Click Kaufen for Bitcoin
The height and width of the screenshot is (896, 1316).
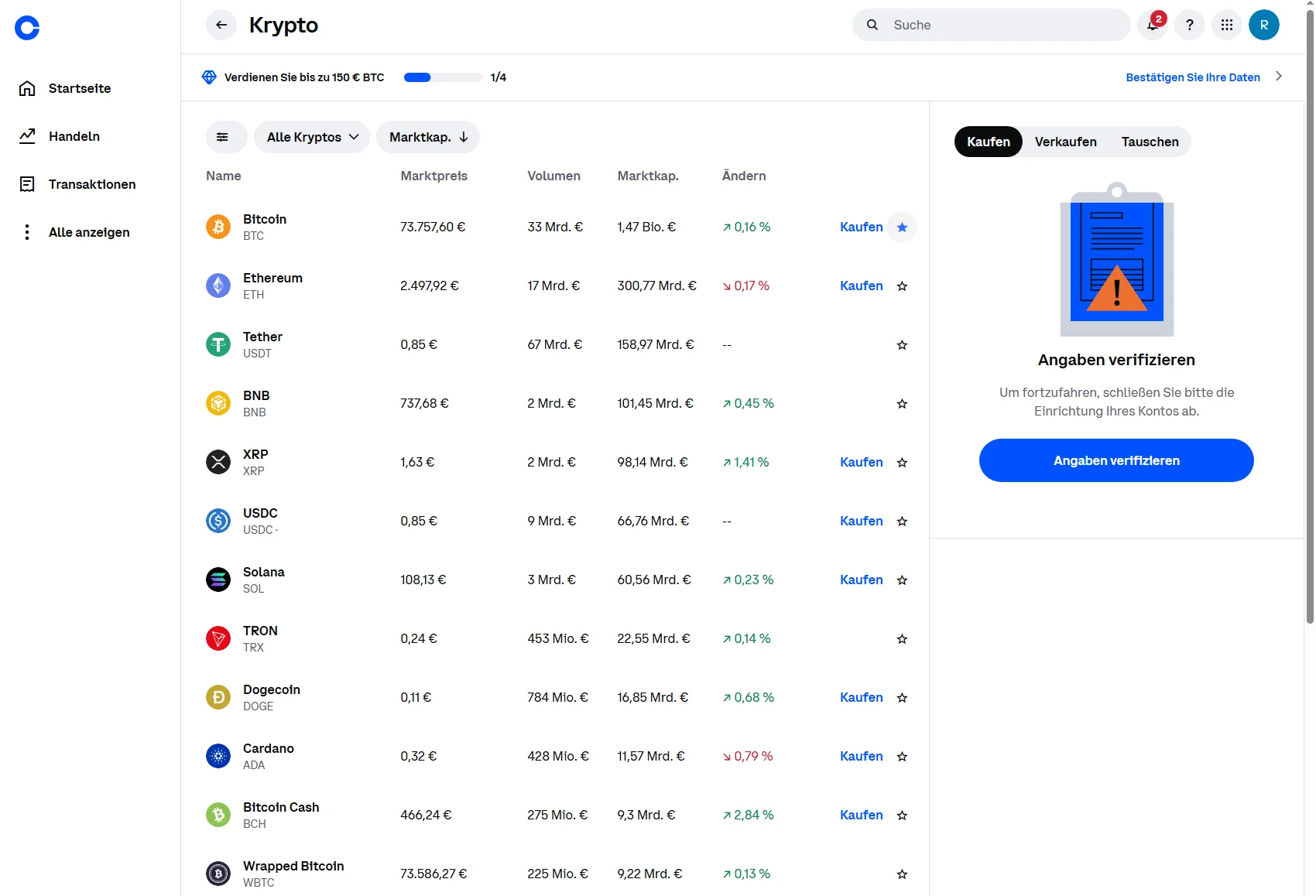[x=862, y=227]
